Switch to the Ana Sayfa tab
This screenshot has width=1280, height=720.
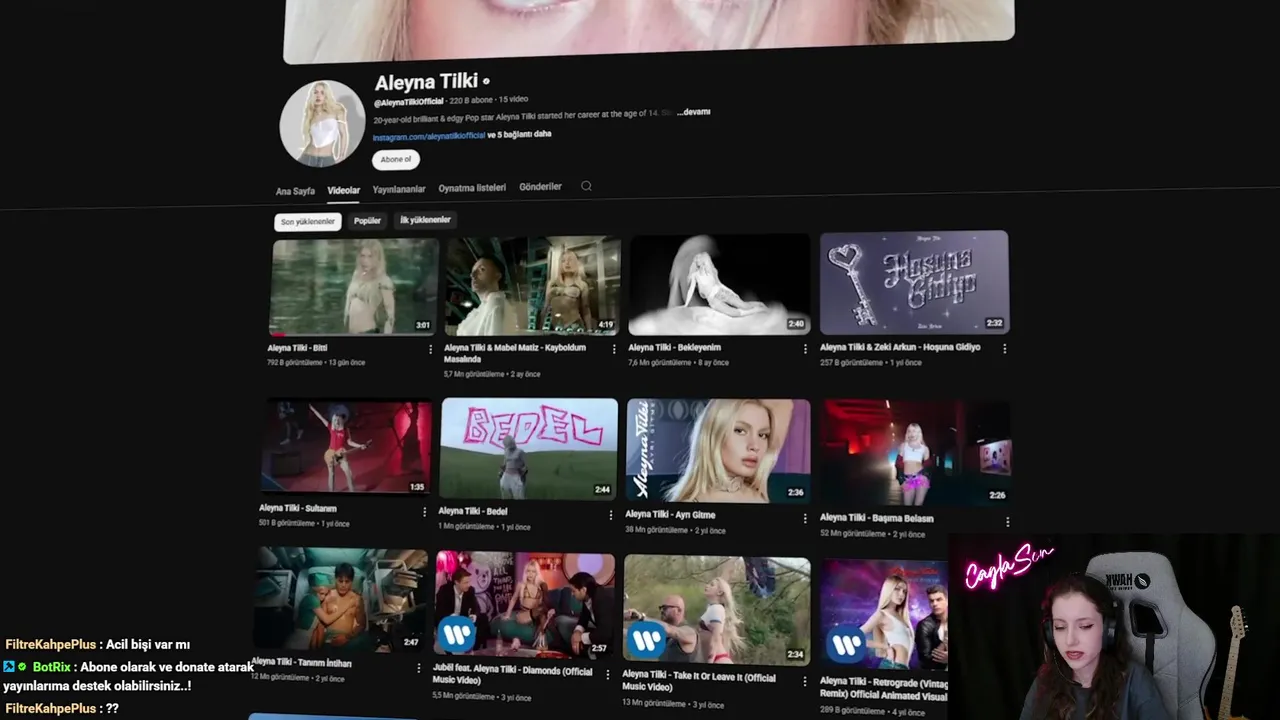coord(295,191)
